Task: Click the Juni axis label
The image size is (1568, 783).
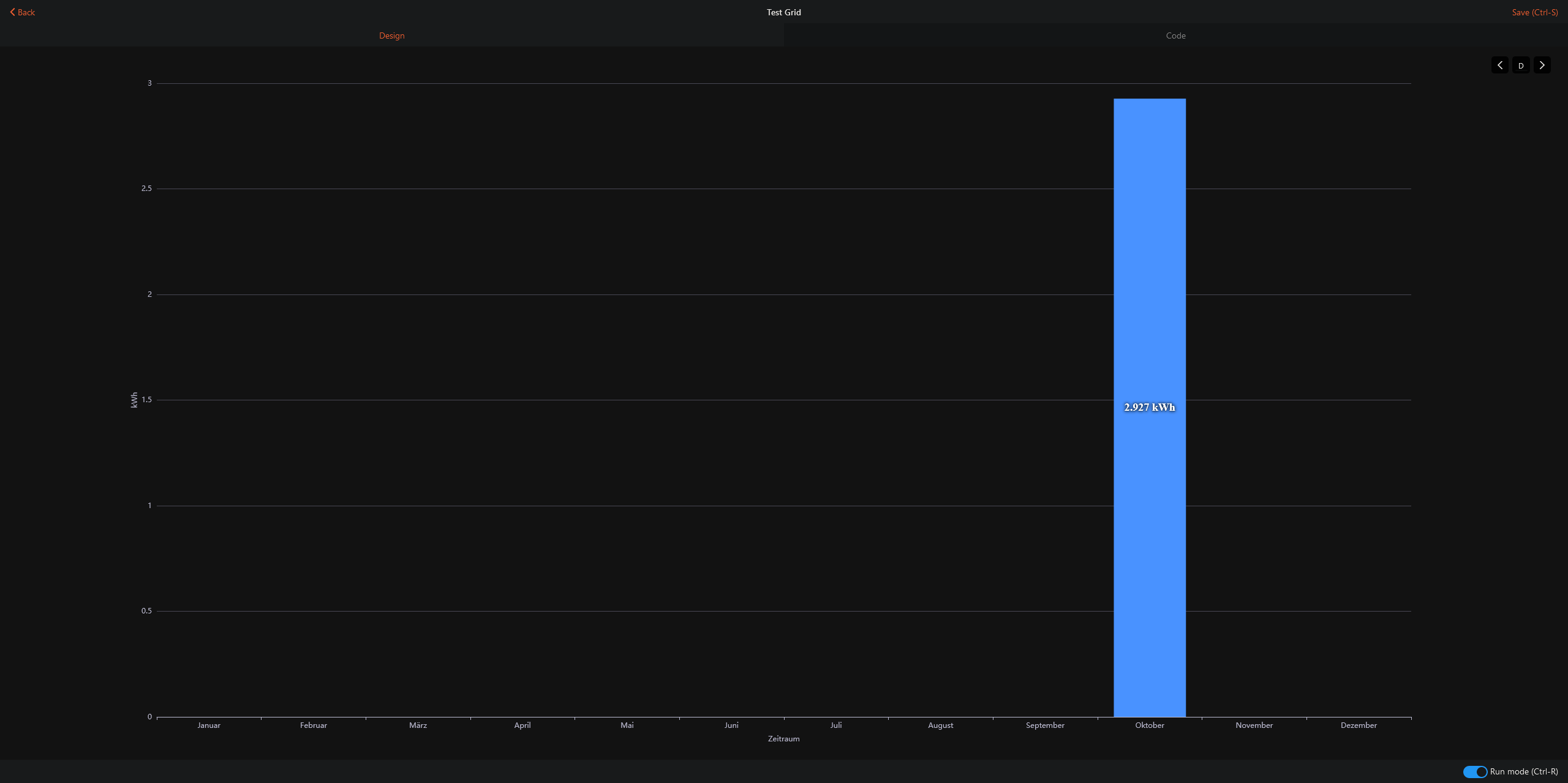Action: pos(731,725)
